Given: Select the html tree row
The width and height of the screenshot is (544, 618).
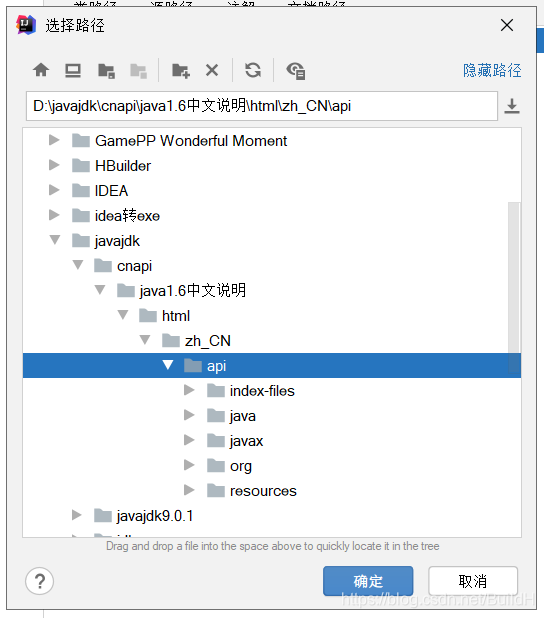Looking at the screenshot, I should [x=272, y=316].
